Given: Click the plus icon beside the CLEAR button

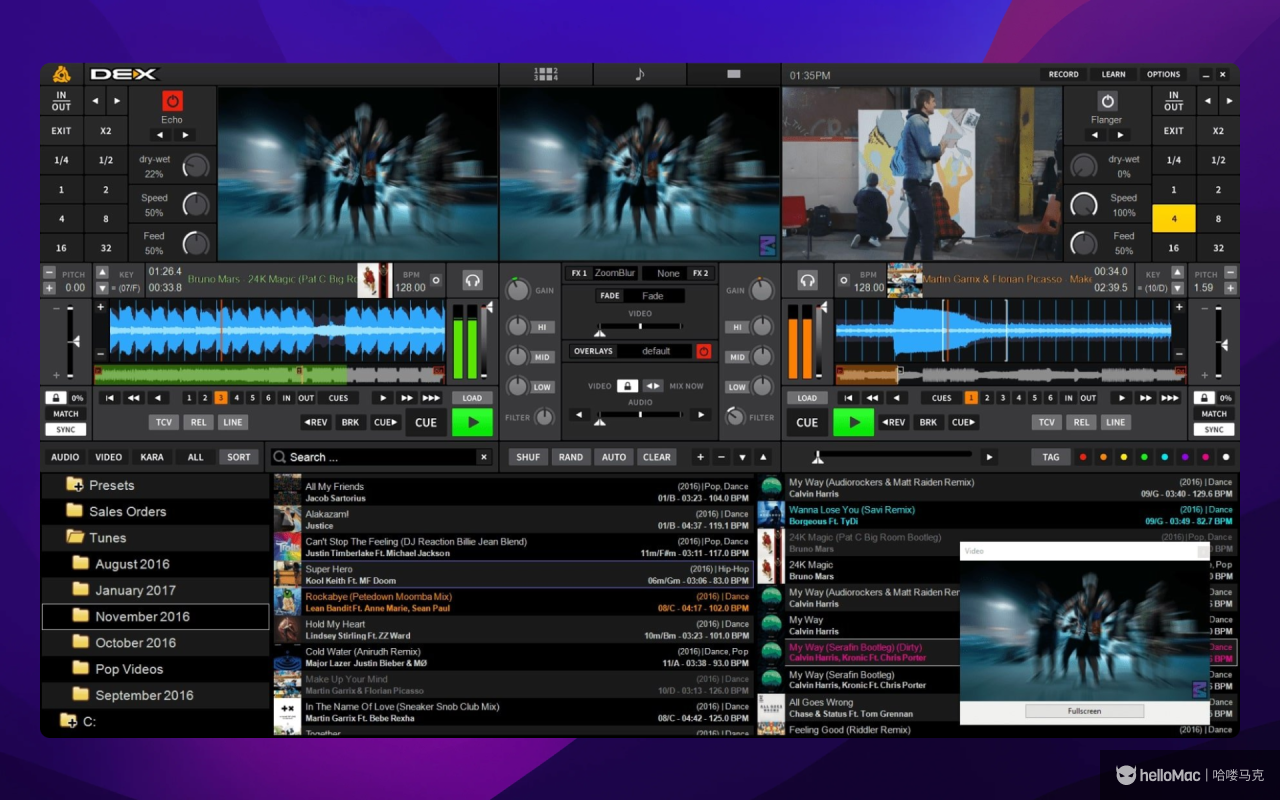Looking at the screenshot, I should click(x=700, y=457).
